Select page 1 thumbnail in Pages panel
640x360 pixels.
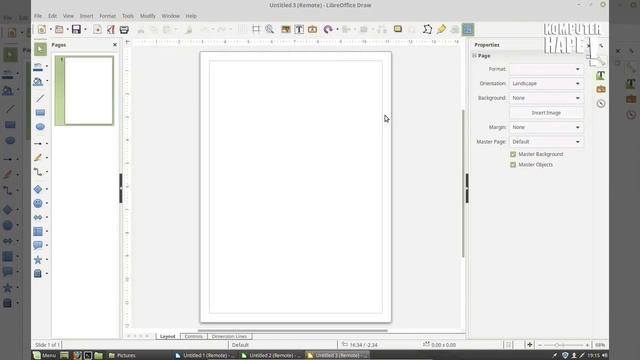pos(84,91)
